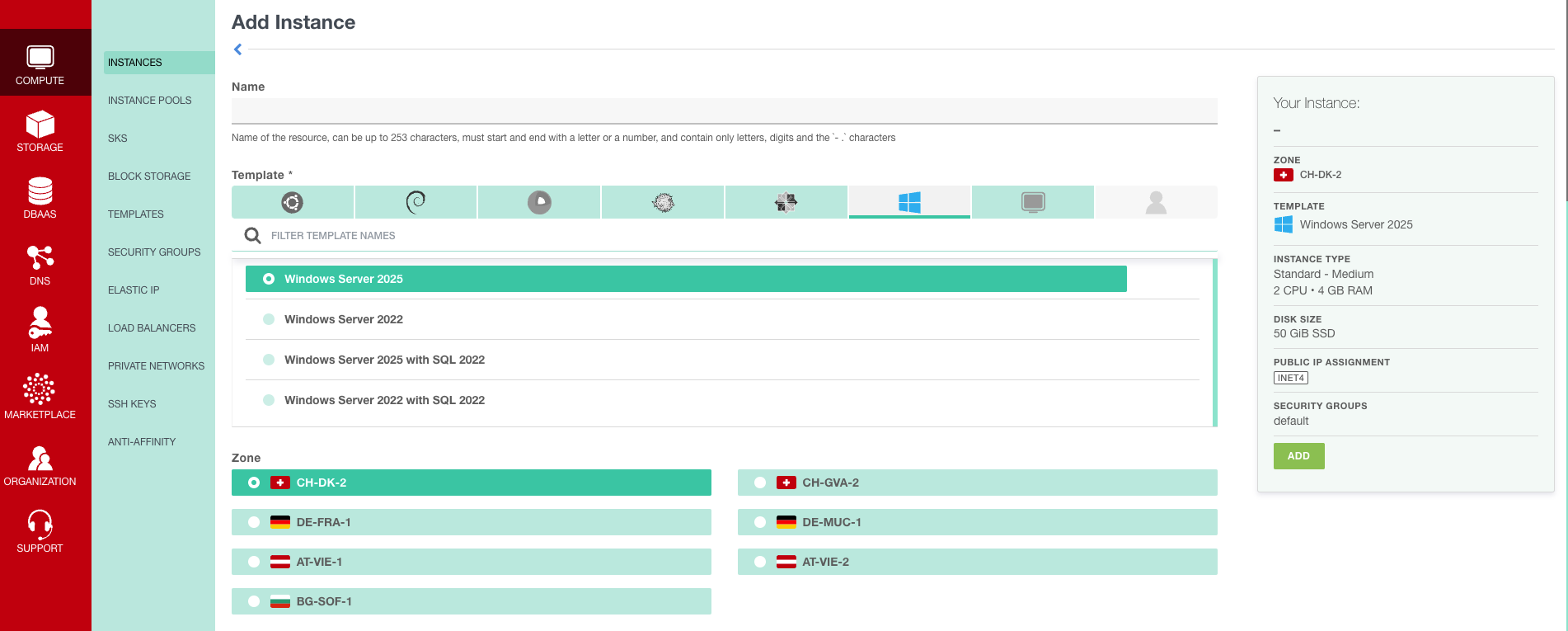Open Block Storage in the sidebar

coord(149,177)
